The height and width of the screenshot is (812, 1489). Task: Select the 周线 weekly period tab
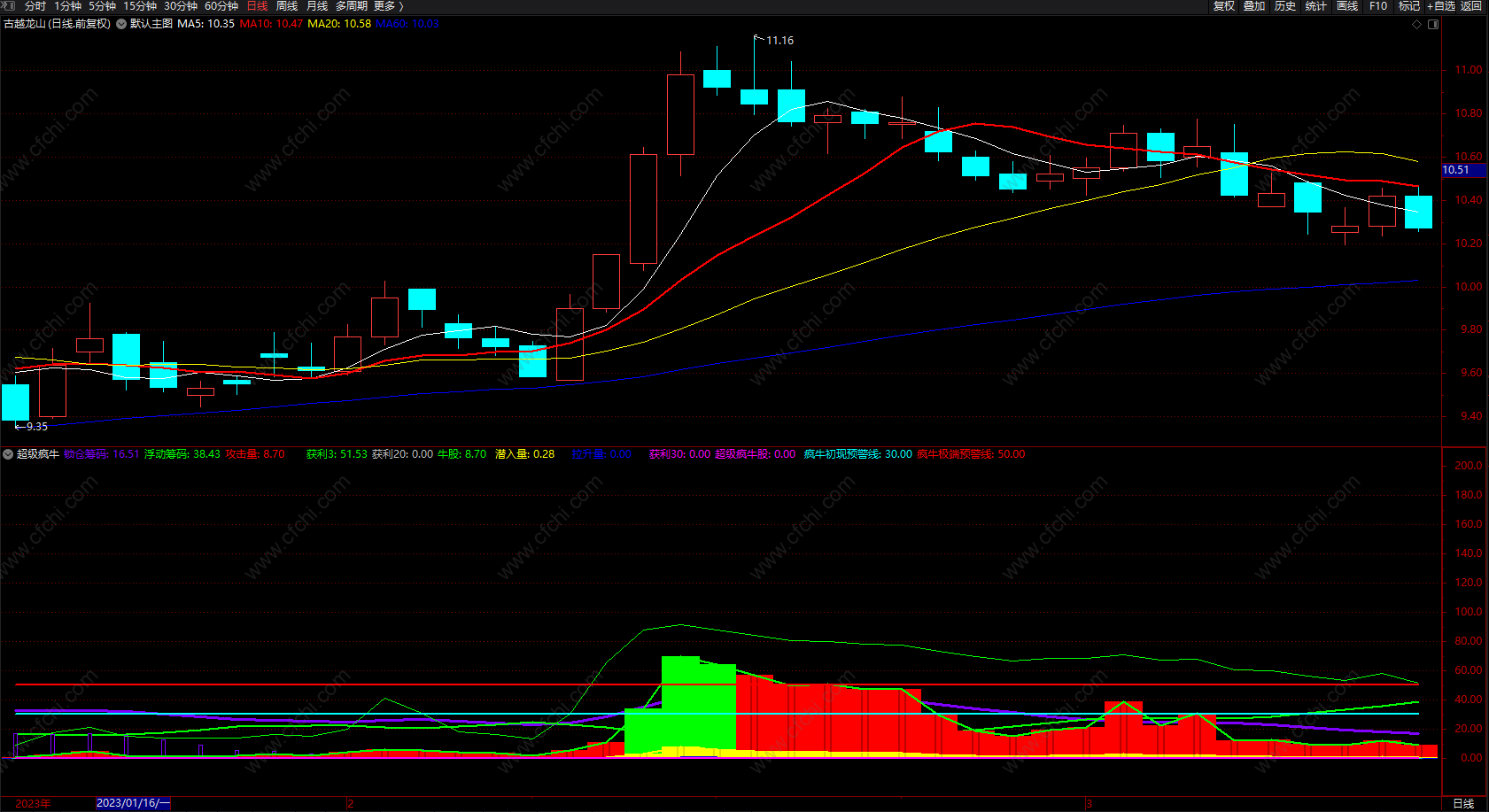click(287, 6)
